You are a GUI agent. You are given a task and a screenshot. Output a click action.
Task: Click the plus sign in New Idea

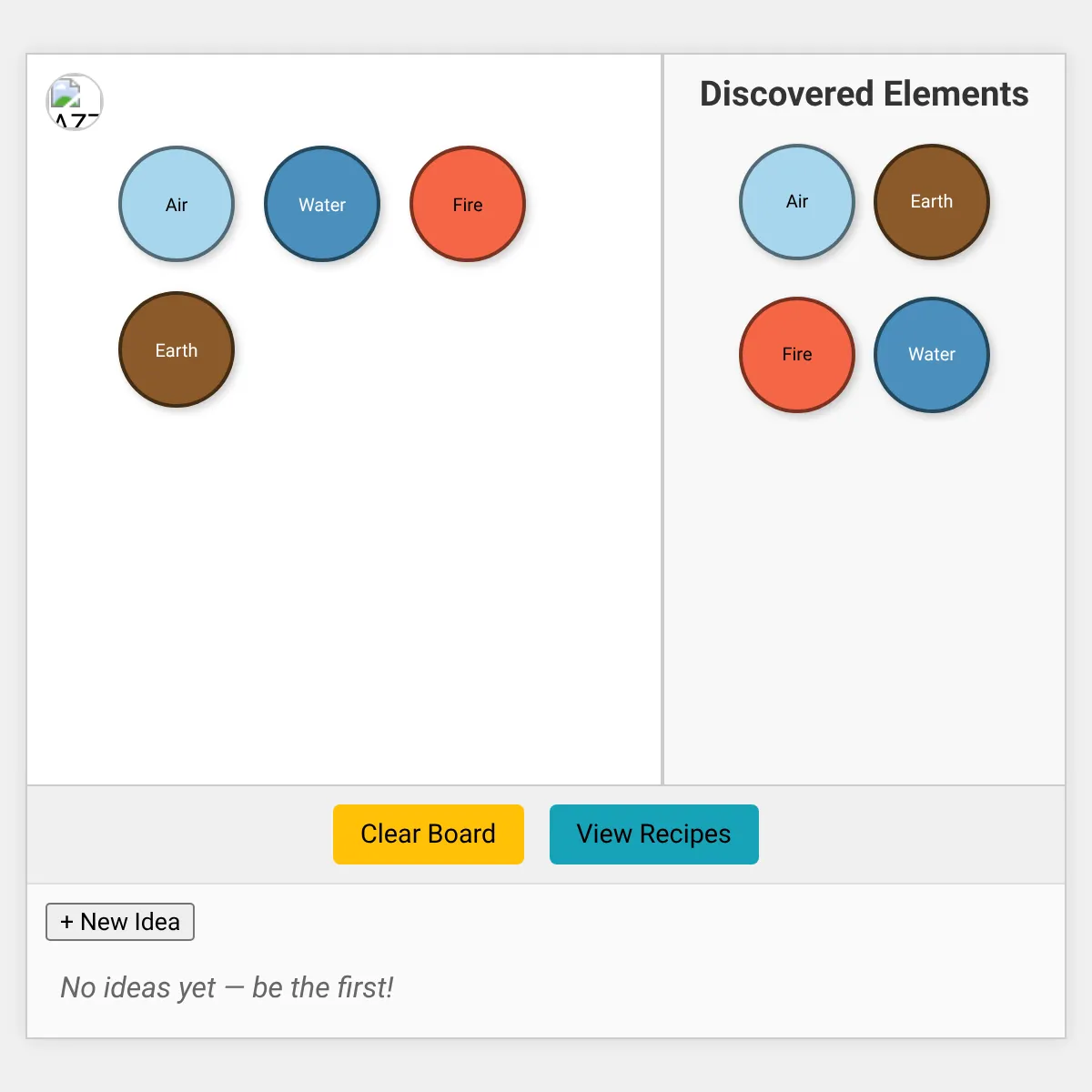(x=66, y=922)
